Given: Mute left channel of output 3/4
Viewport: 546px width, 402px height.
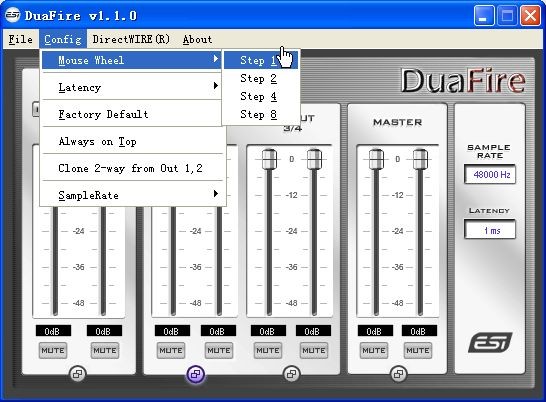Looking at the screenshot, I should [268, 350].
